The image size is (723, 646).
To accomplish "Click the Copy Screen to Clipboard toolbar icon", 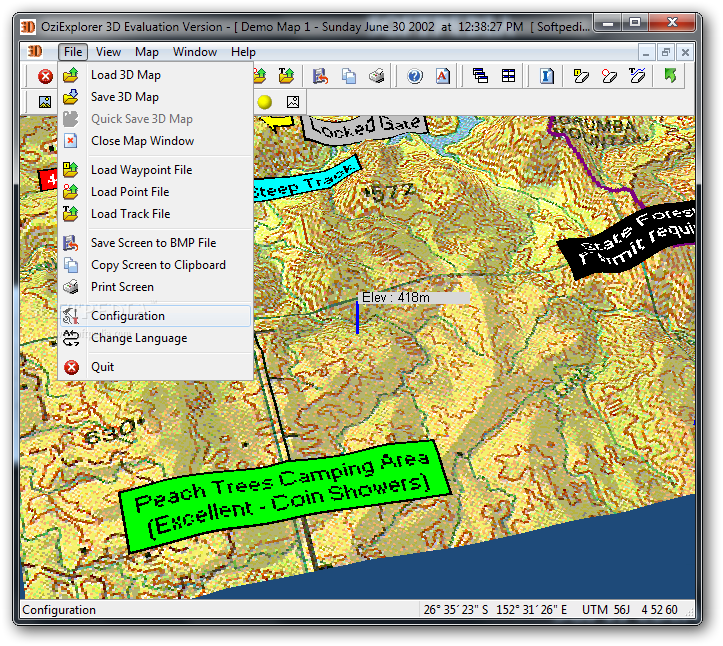I will [349, 76].
